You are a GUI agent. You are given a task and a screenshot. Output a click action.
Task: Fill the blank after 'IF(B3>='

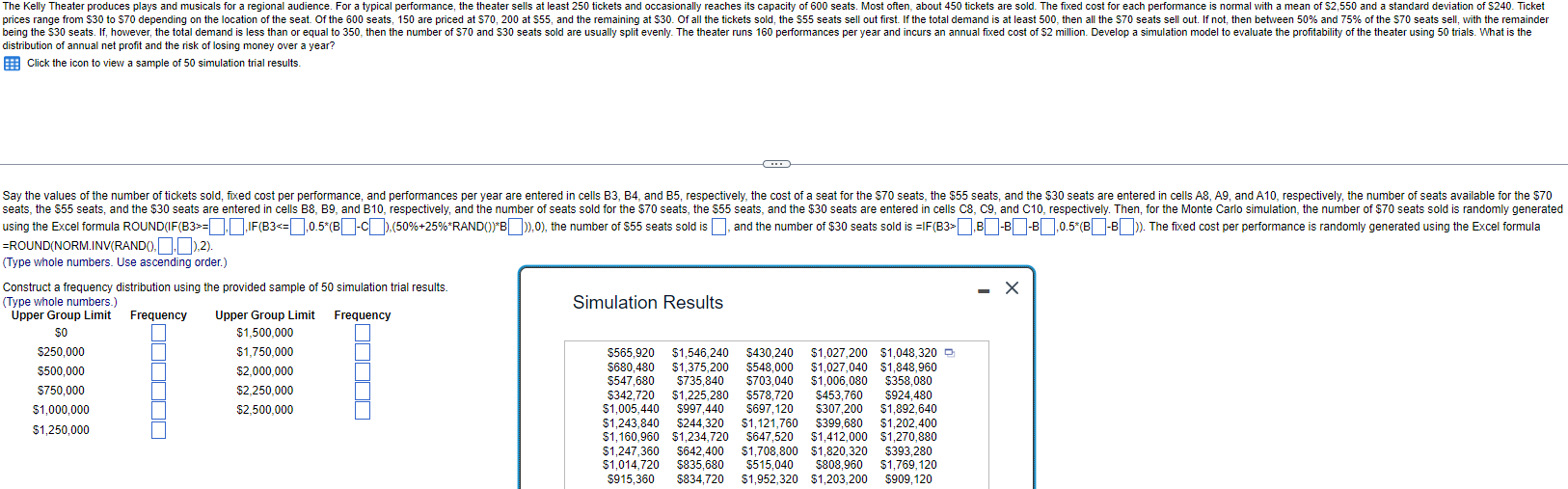217,227
